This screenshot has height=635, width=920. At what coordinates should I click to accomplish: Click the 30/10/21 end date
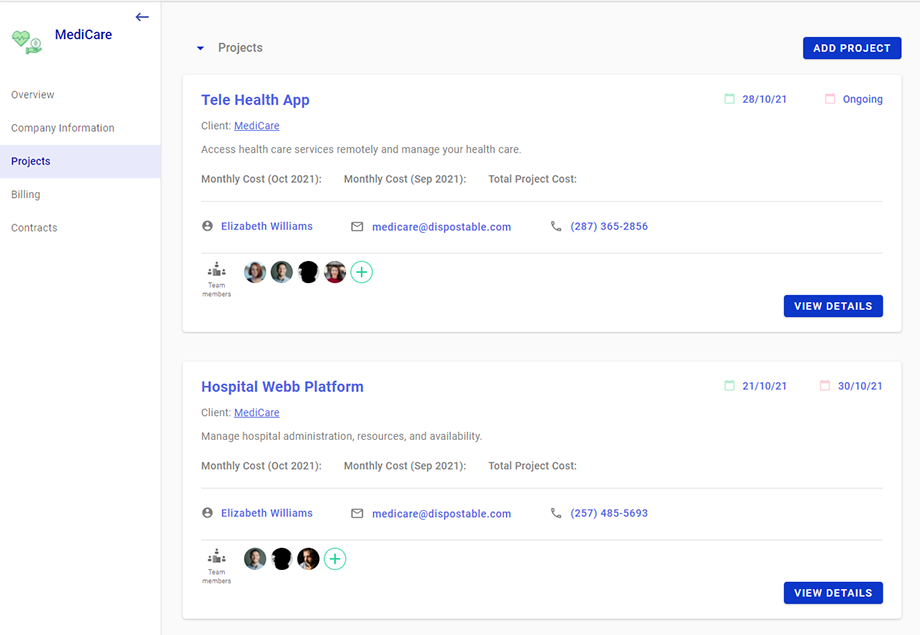click(860, 386)
